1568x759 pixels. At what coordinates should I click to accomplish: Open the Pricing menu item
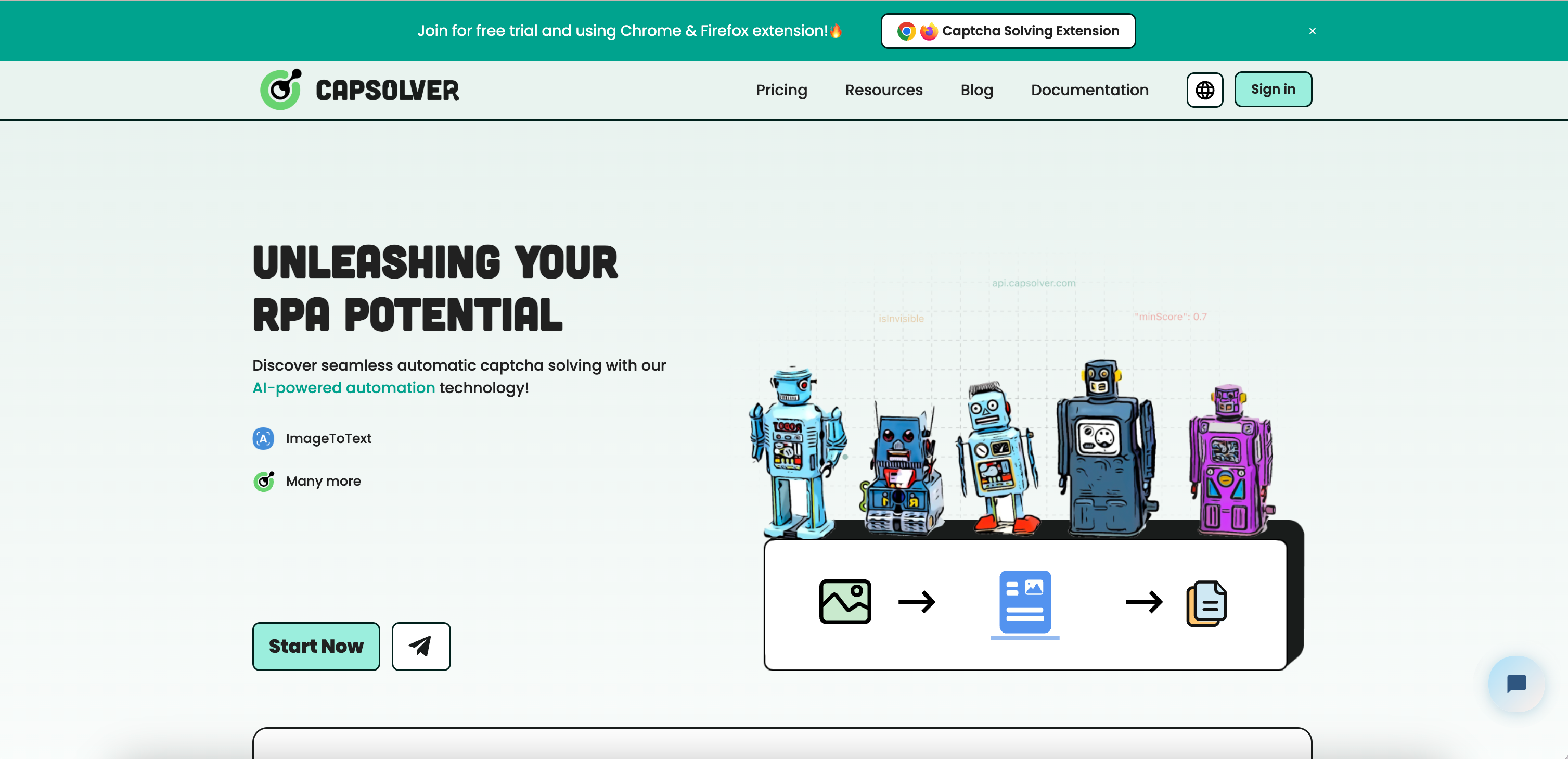pos(781,90)
